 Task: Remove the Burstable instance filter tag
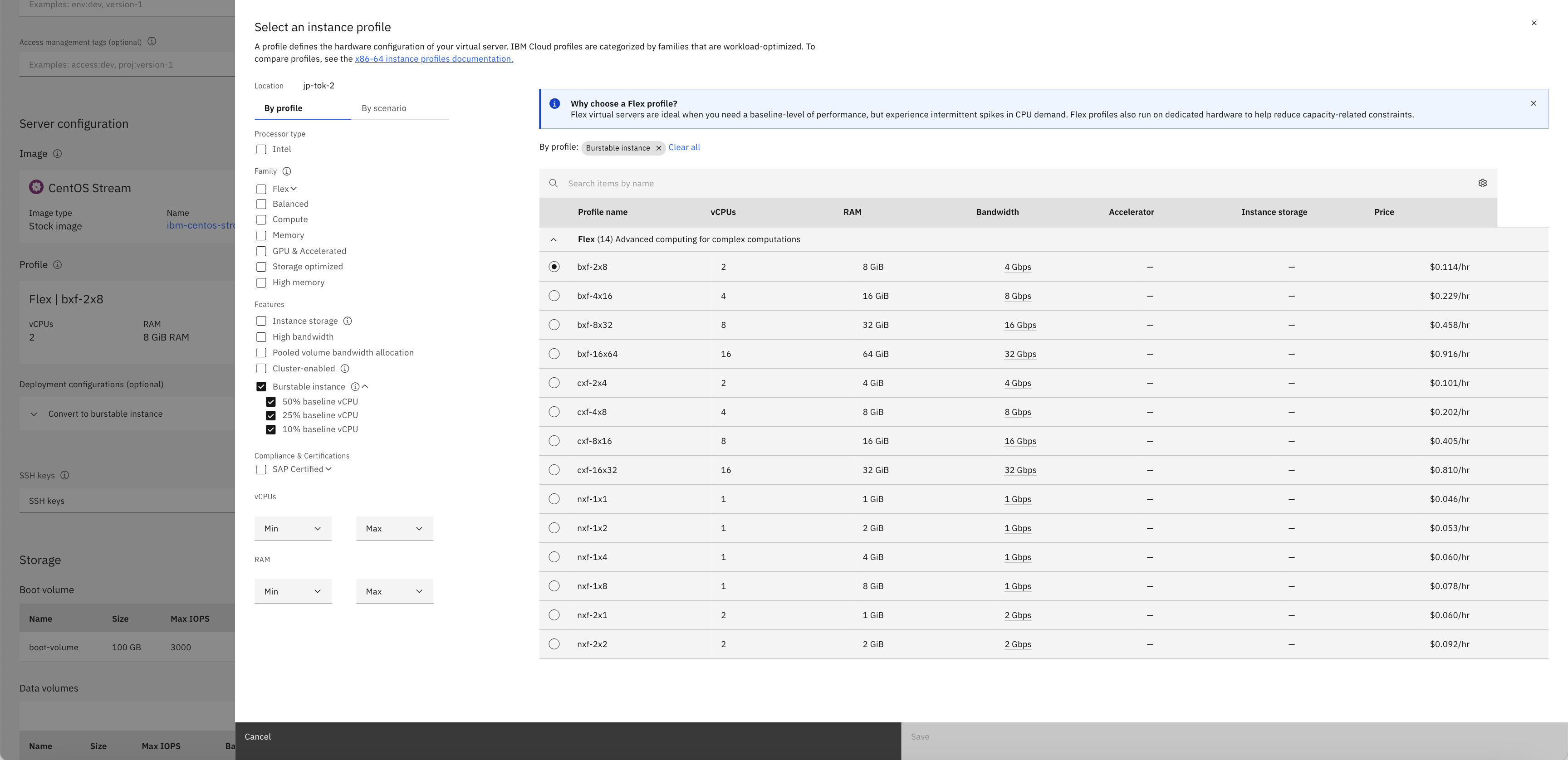[x=658, y=148]
